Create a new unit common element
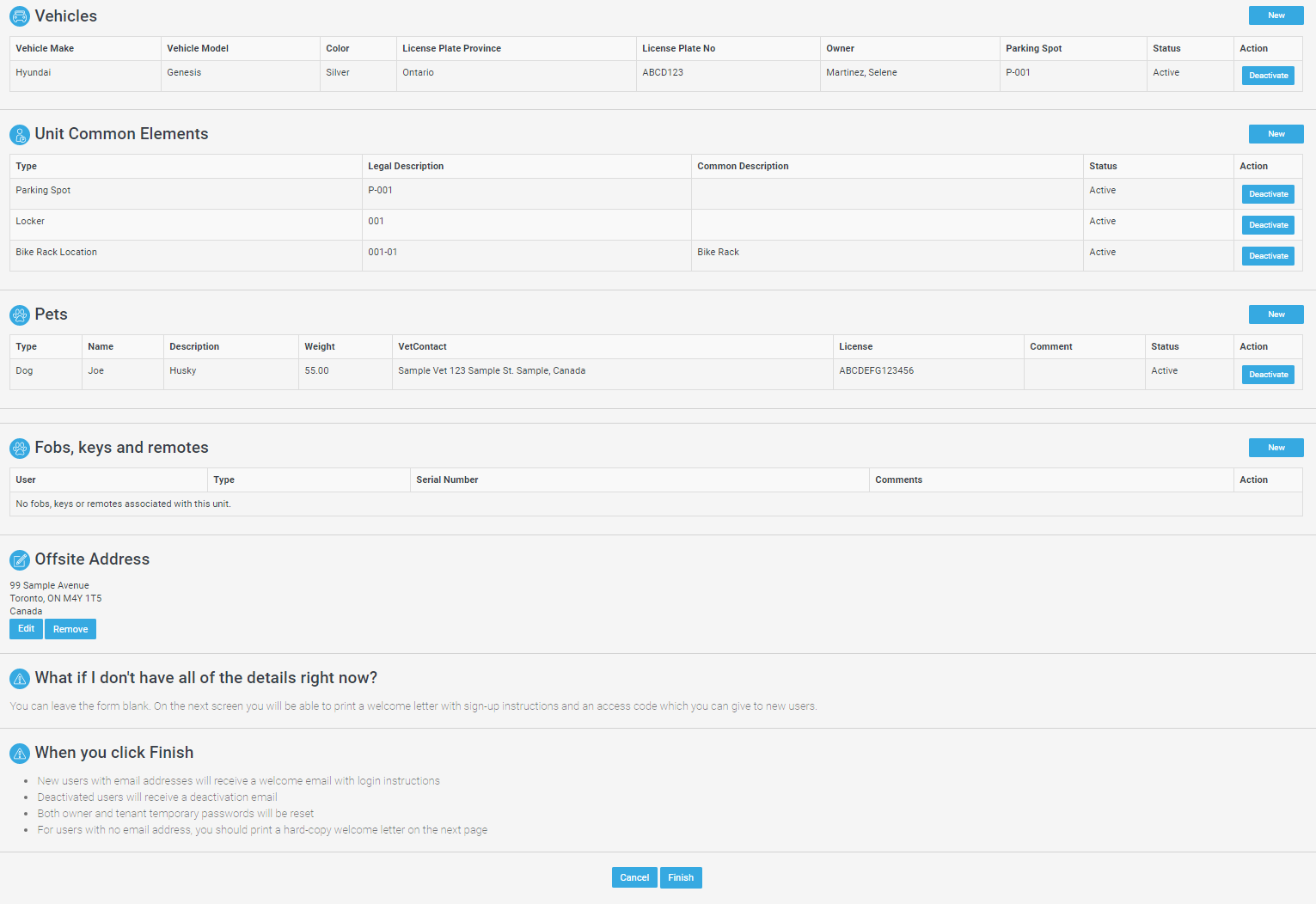1316x904 pixels. (x=1276, y=134)
